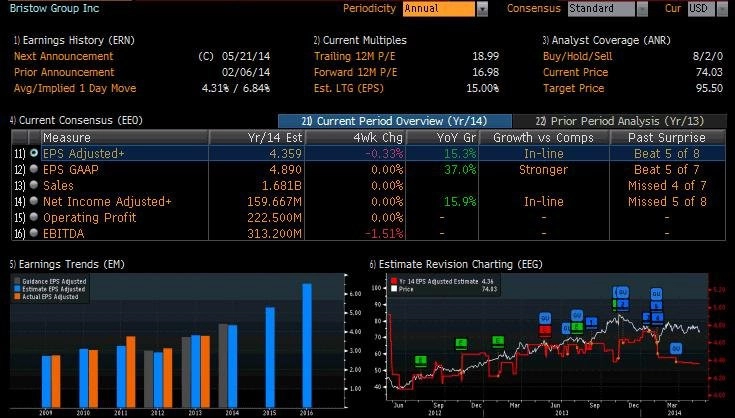
Task: Click the Measure column header
Action: click(125, 137)
